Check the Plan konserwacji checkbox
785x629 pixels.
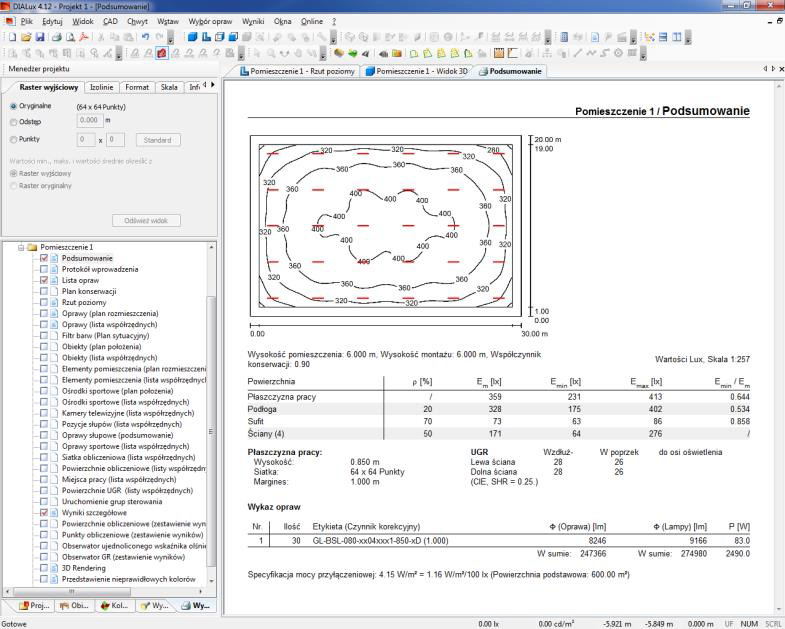click(44, 291)
